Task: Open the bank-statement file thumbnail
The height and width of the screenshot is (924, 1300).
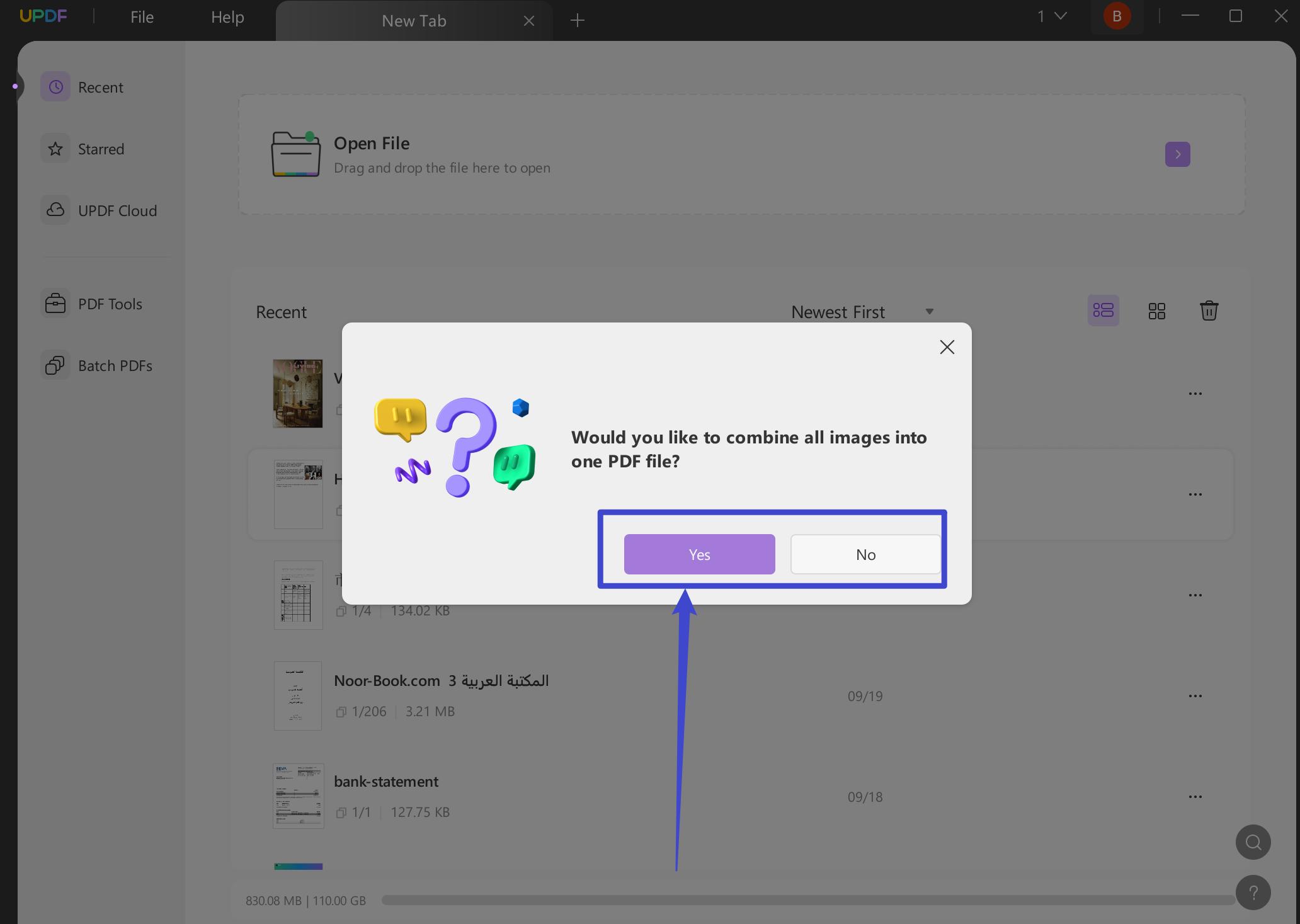Action: click(x=298, y=796)
